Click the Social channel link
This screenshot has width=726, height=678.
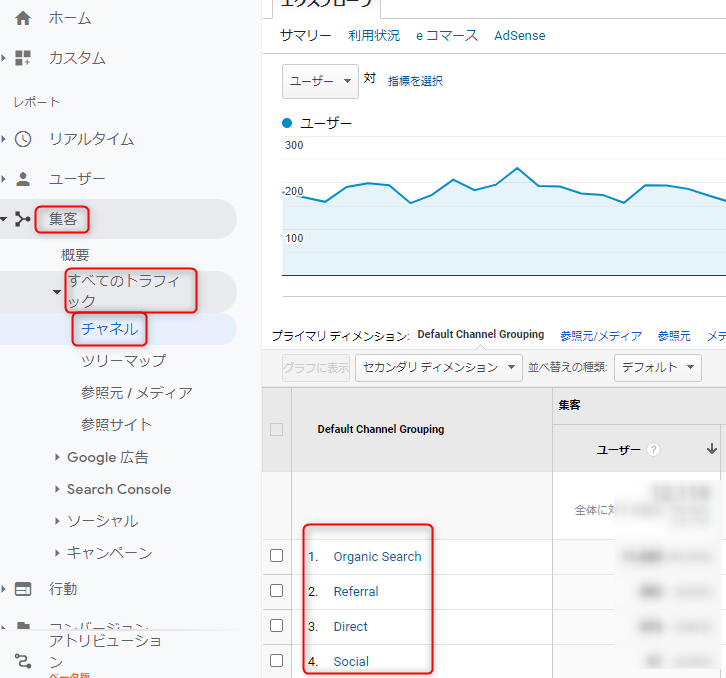[x=351, y=661]
